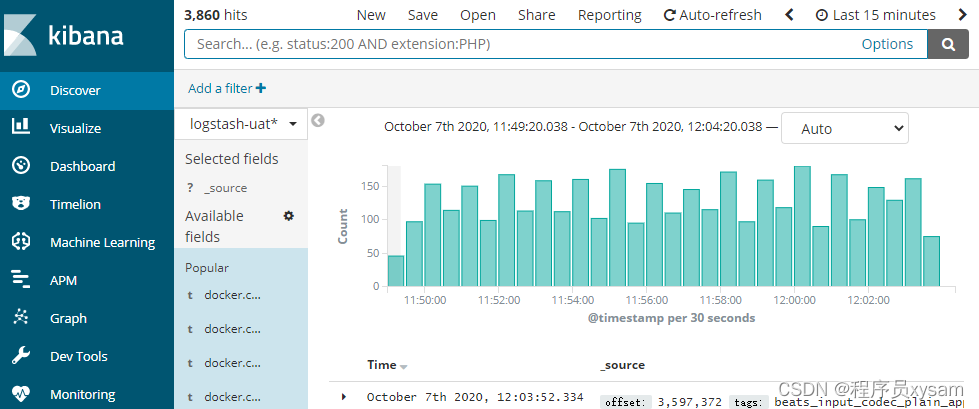Click the Monitoring label
Viewport: 979px width, 409px height.
(82, 395)
